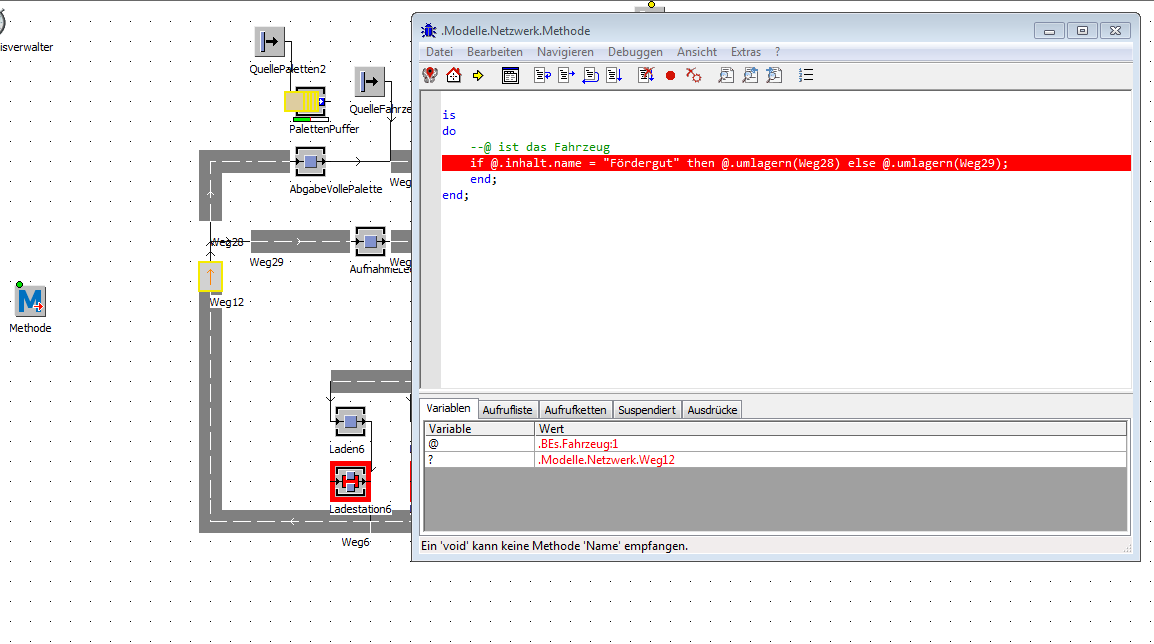Image resolution: width=1154 pixels, height=644 pixels.
Task: Click the Wert column header
Action: pos(831,428)
